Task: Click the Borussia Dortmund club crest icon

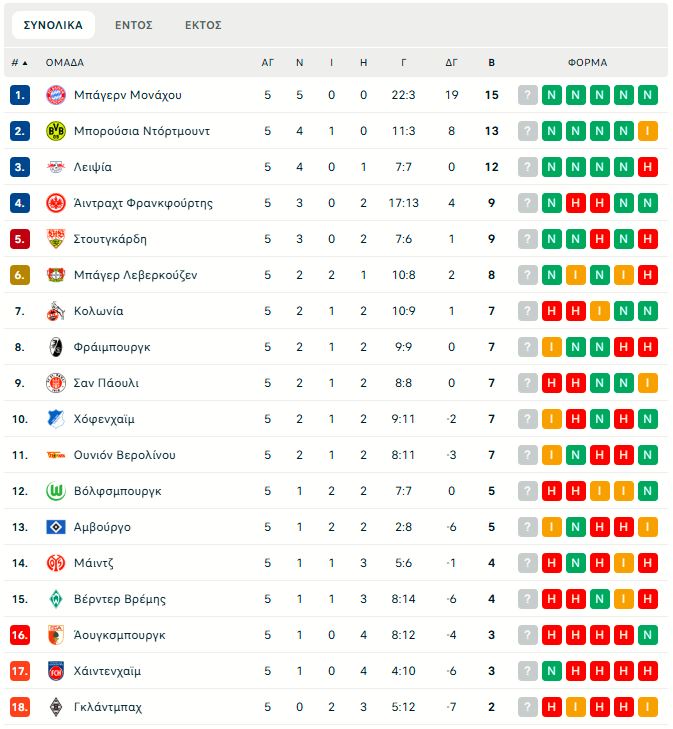Action: 55,131
